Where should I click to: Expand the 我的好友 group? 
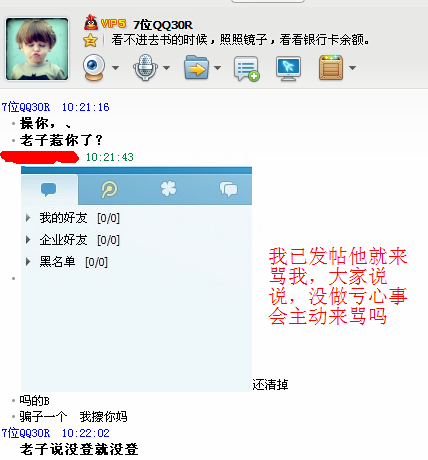73,218
